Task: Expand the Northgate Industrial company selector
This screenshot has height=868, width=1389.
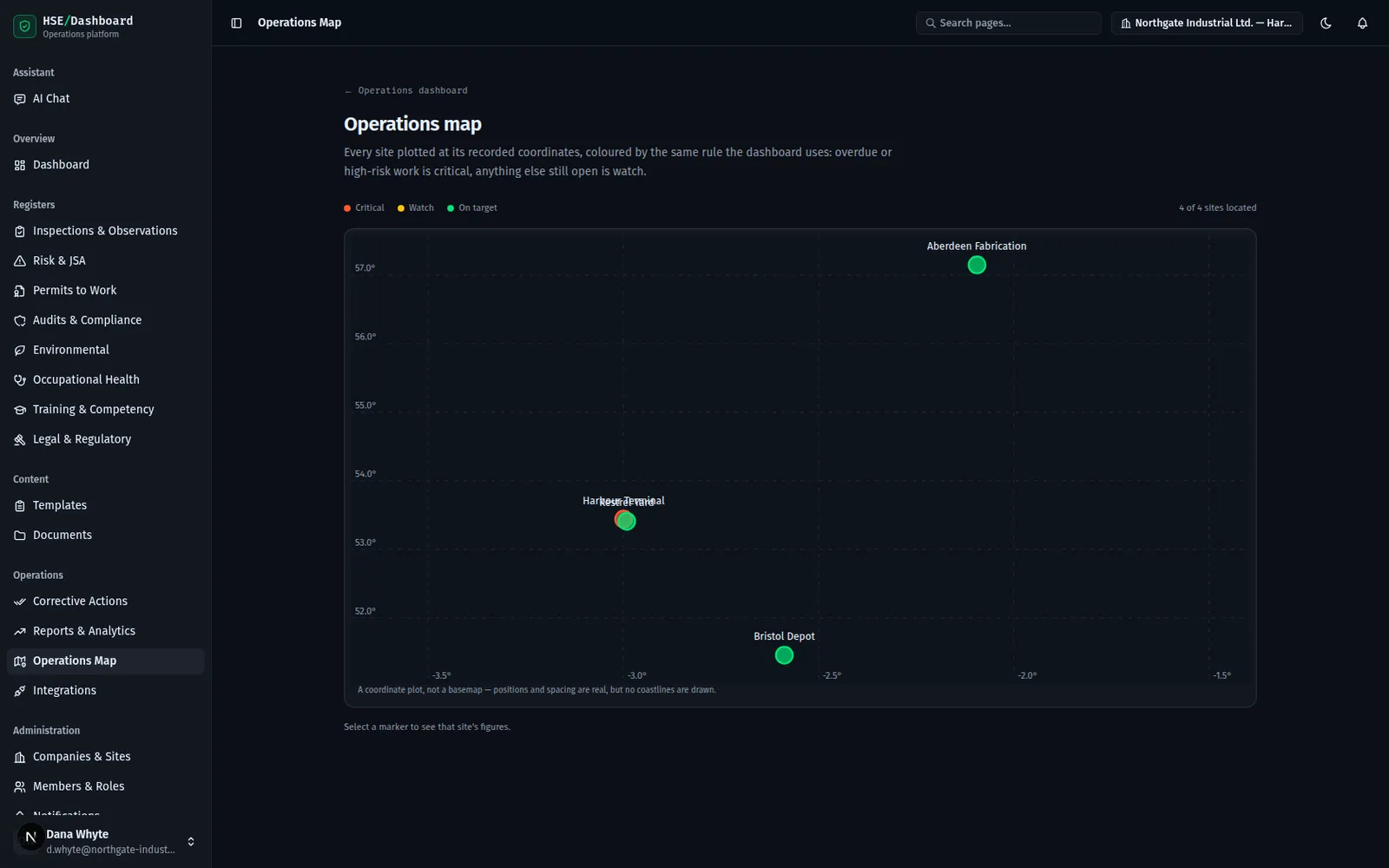Action: pos(1207,23)
